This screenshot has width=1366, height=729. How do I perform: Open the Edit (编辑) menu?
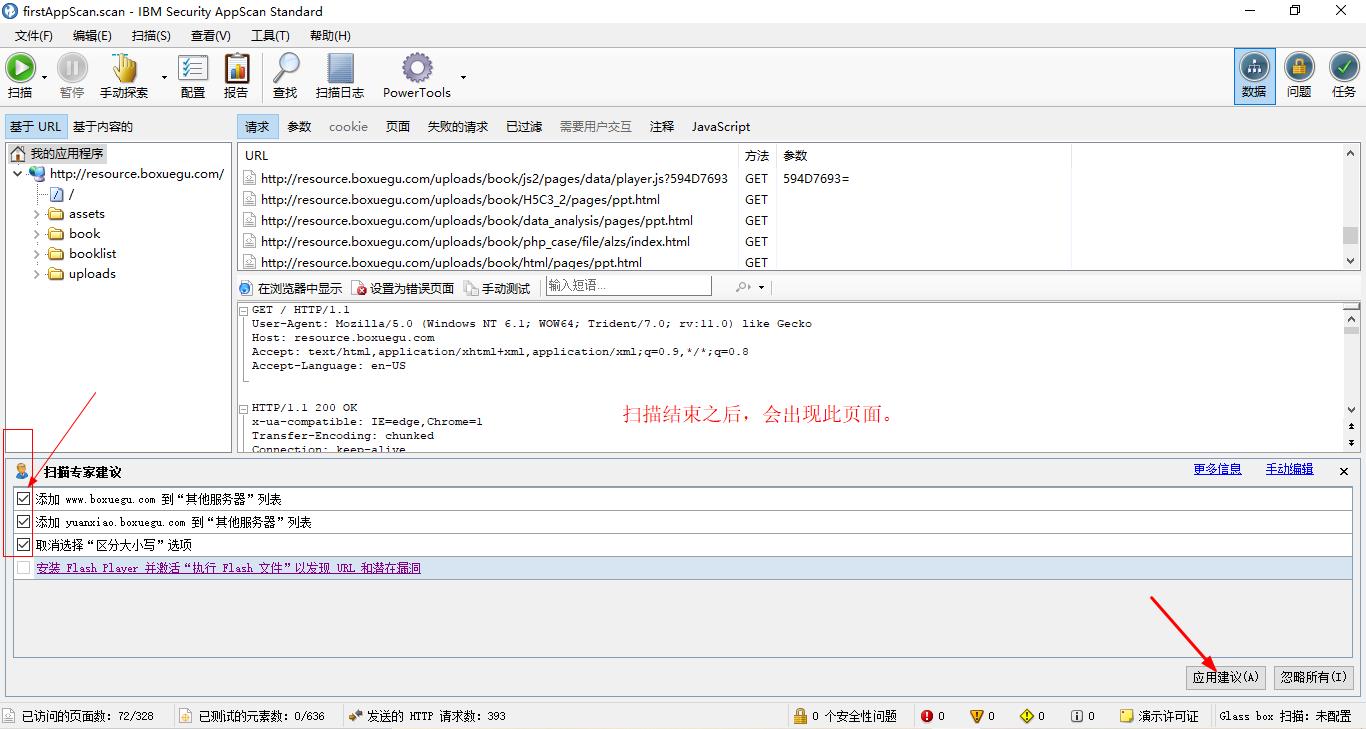92,35
